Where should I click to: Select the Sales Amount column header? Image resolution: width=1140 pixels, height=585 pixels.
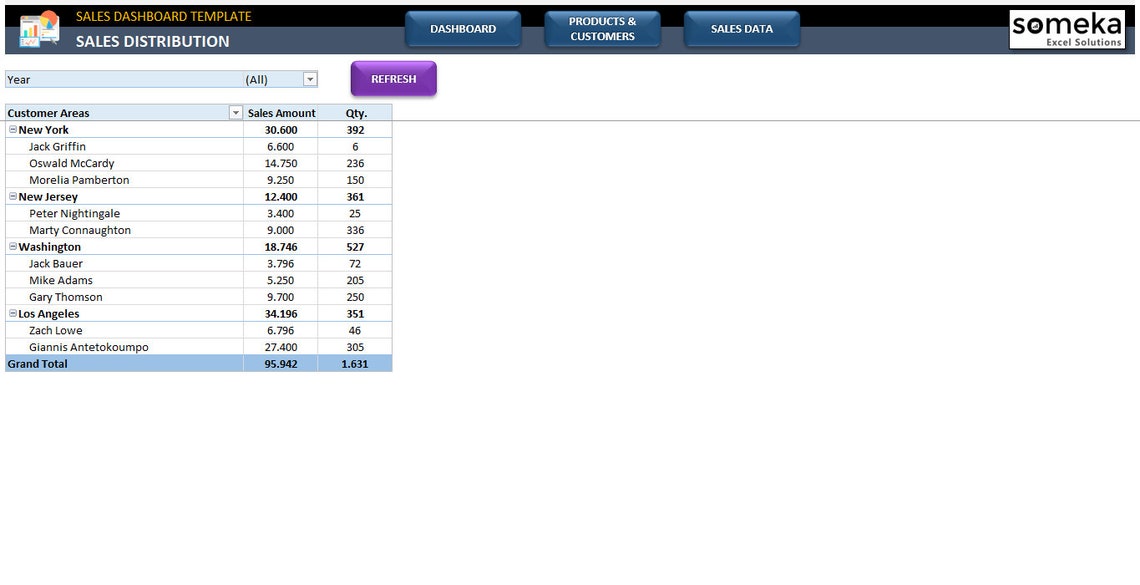(x=281, y=112)
